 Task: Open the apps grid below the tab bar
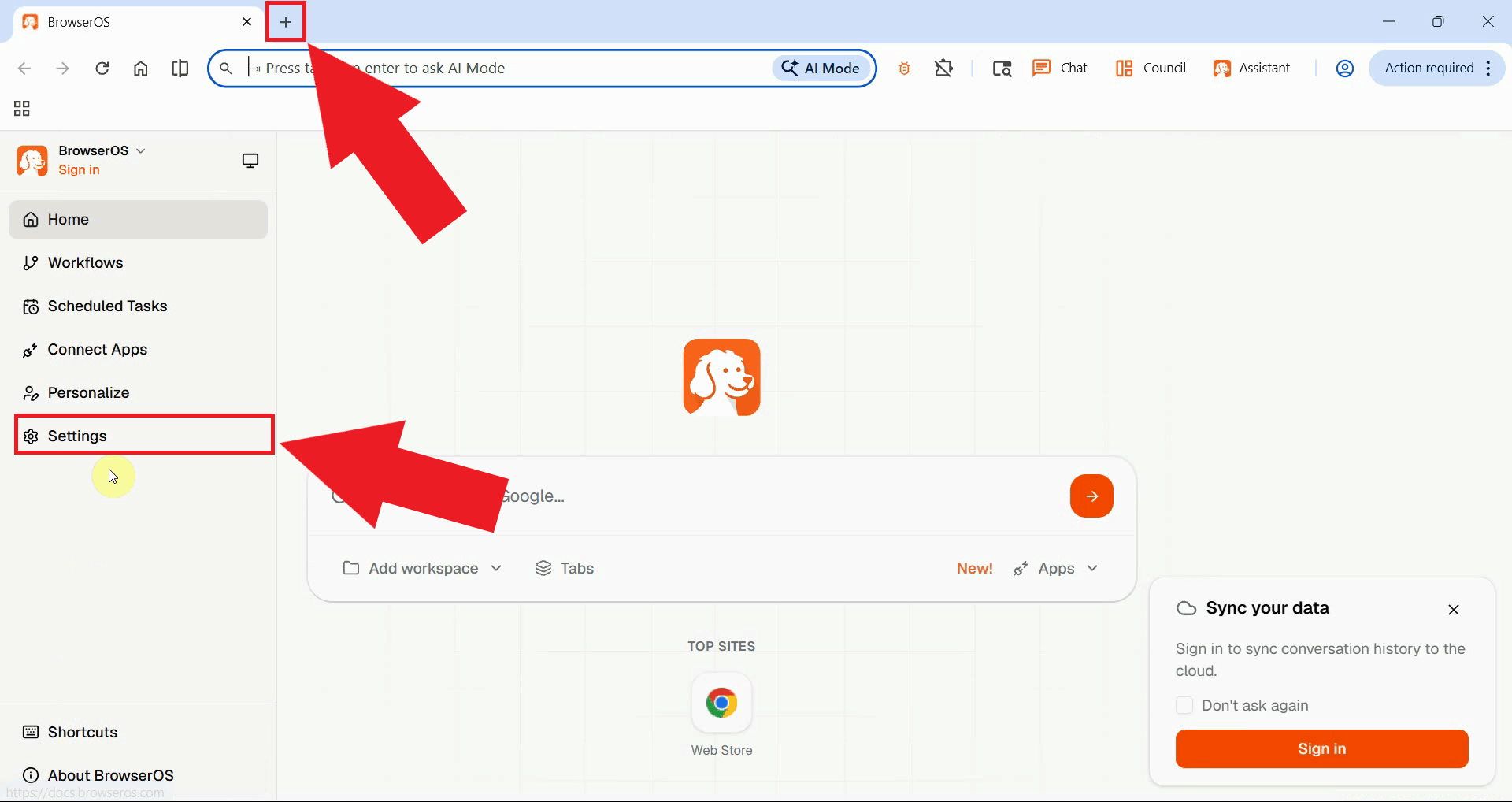coord(20,108)
